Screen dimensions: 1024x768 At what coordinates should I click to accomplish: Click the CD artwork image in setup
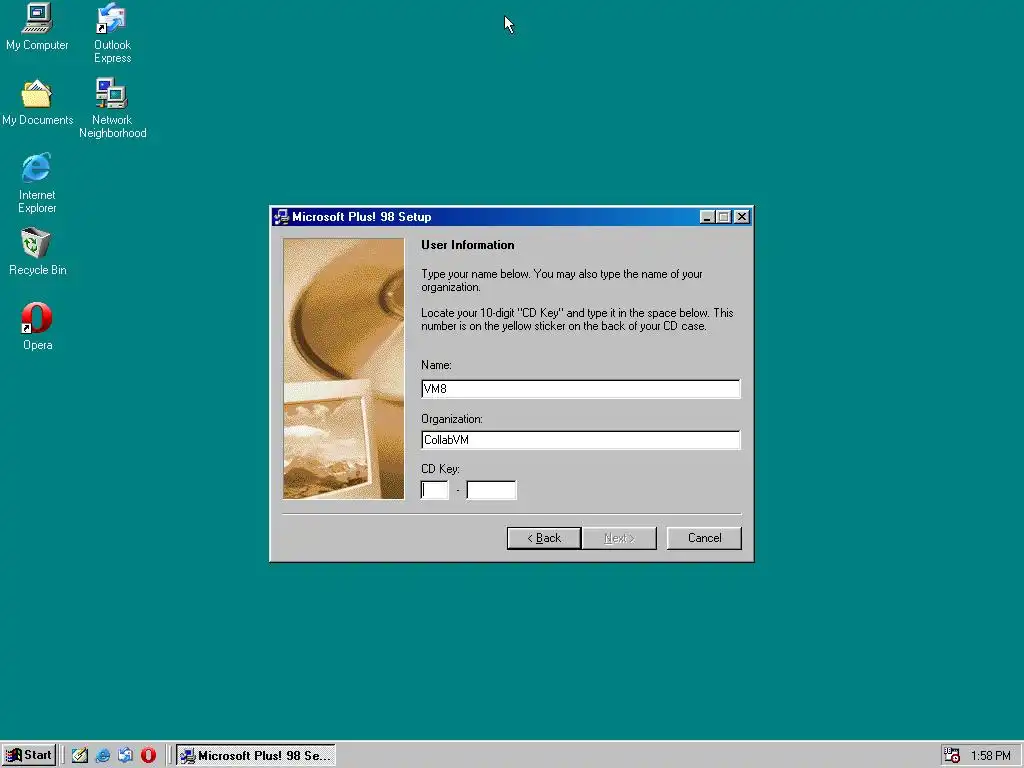click(344, 368)
